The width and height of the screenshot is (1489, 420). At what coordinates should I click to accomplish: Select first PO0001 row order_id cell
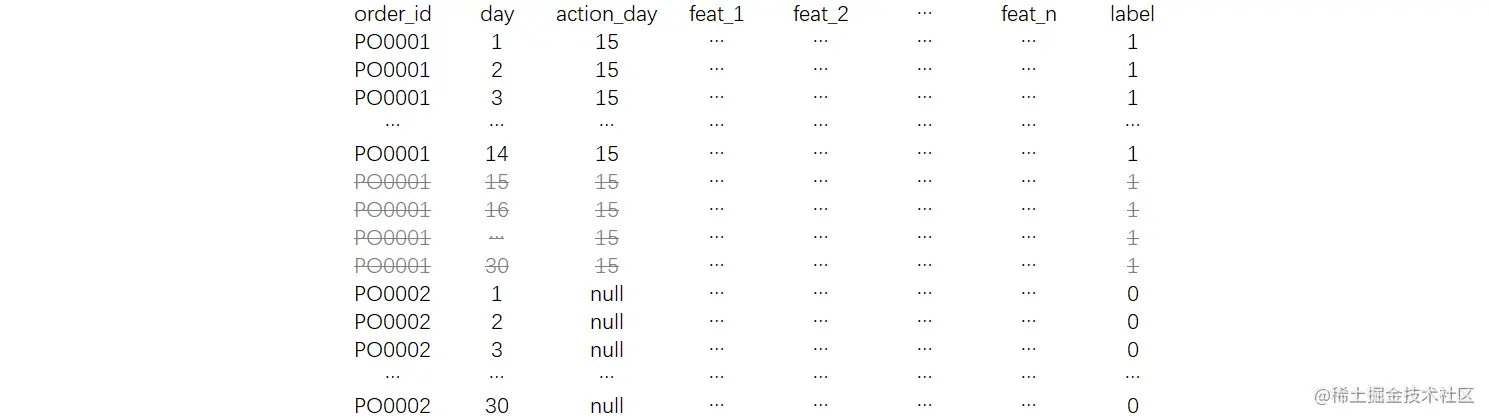click(392, 42)
